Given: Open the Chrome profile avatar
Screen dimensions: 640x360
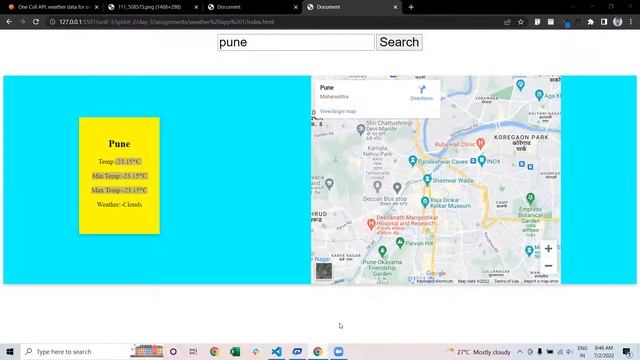Looking at the screenshot, I should click(x=618, y=22).
